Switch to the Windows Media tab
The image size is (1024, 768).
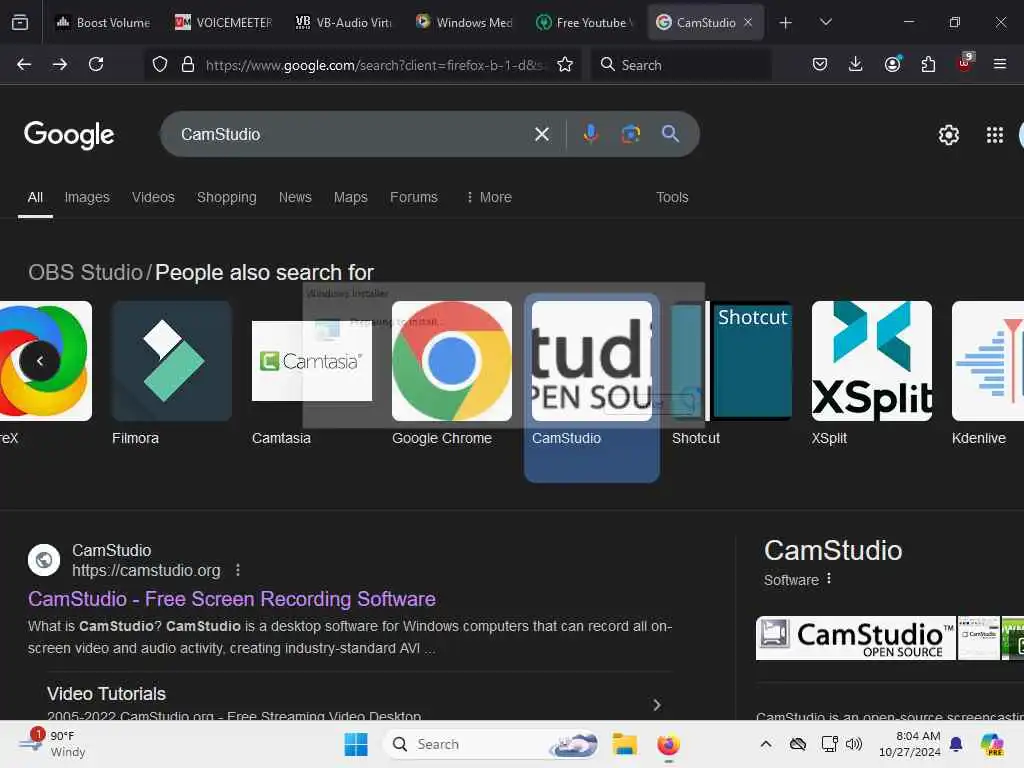pyautogui.click(x=464, y=22)
